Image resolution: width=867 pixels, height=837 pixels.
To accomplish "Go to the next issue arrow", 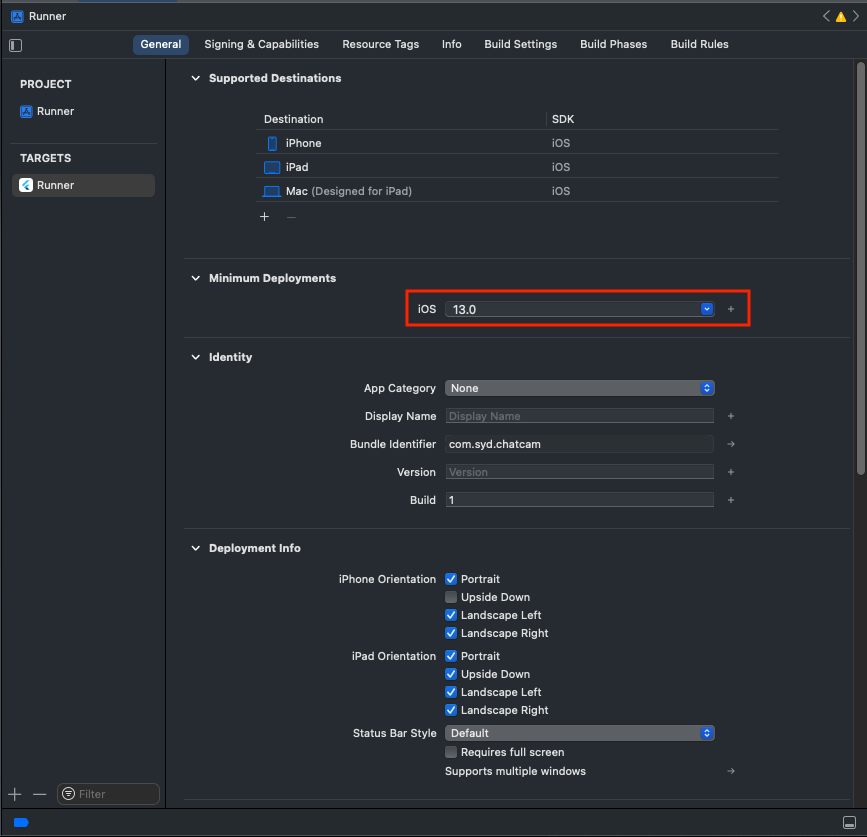I will tap(855, 17).
